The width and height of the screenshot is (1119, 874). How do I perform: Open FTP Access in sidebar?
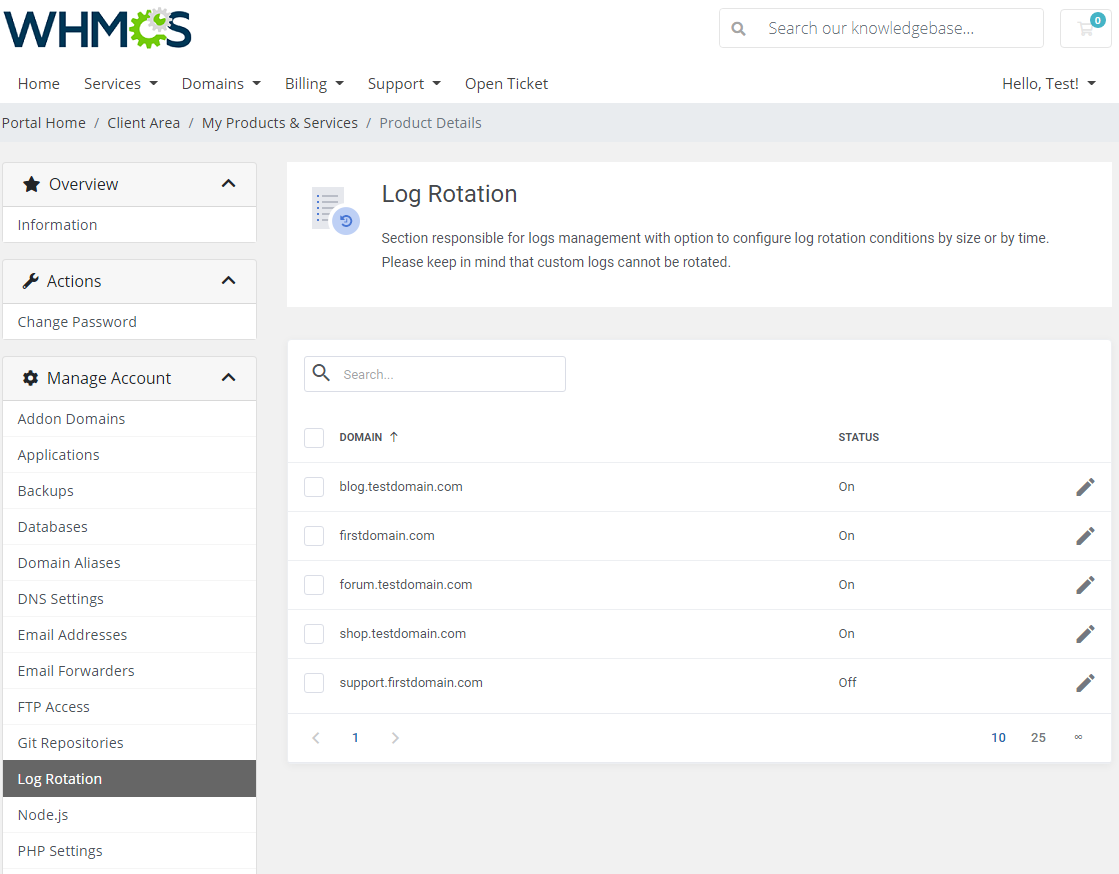129,707
